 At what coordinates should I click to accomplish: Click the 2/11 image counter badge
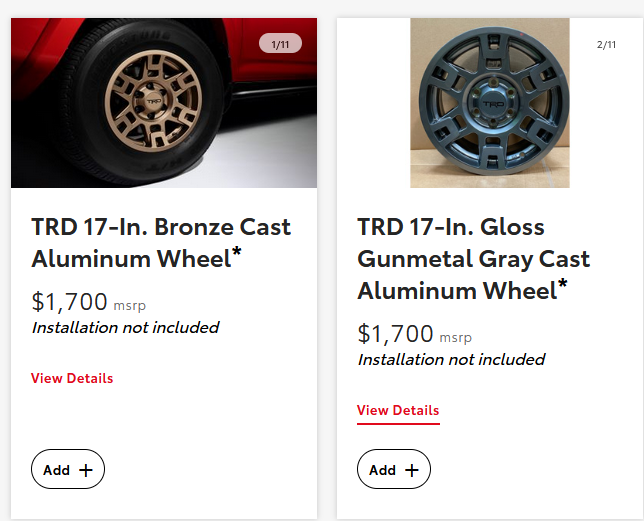pyautogui.click(x=606, y=44)
